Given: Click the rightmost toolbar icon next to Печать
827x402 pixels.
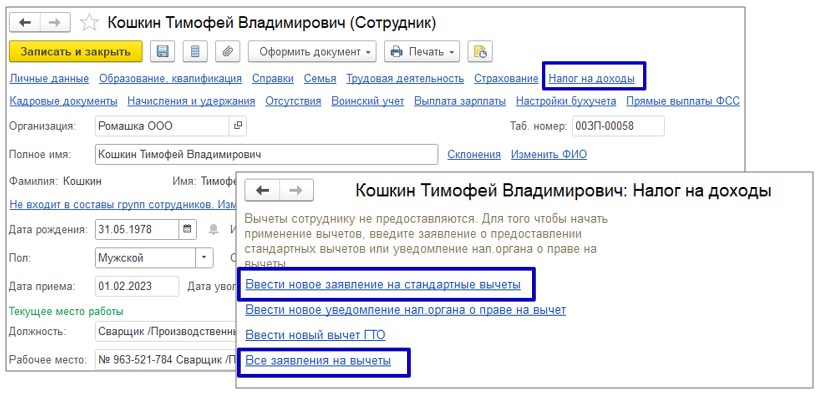Looking at the screenshot, I should tap(480, 51).
